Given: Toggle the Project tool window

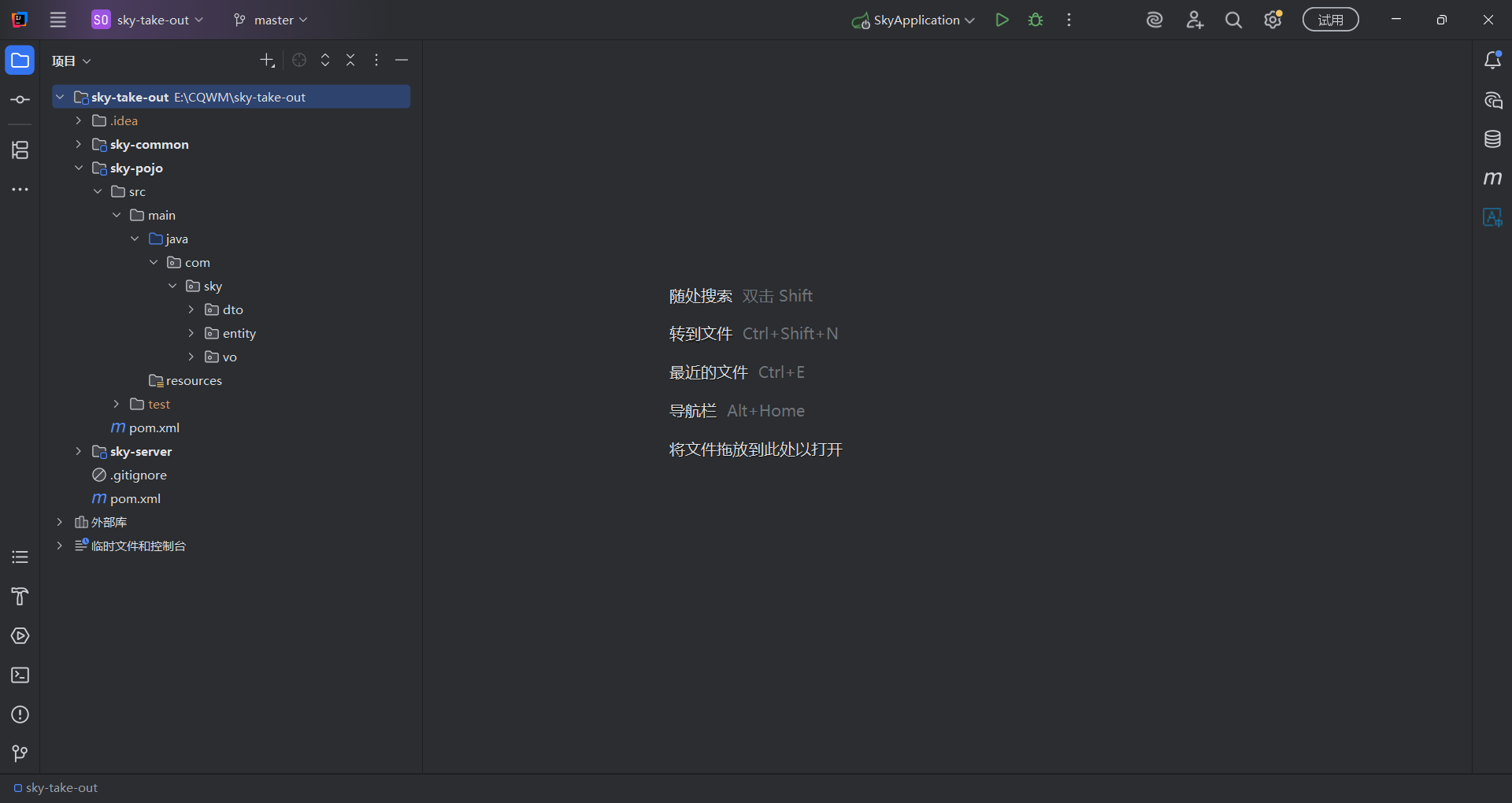Looking at the screenshot, I should coord(20,61).
